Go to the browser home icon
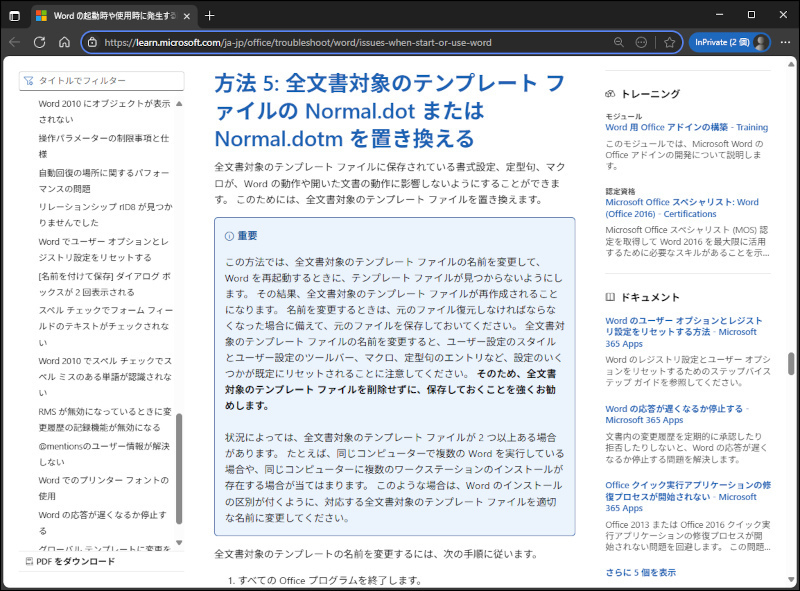Image resolution: width=800 pixels, height=591 pixels. [64, 42]
